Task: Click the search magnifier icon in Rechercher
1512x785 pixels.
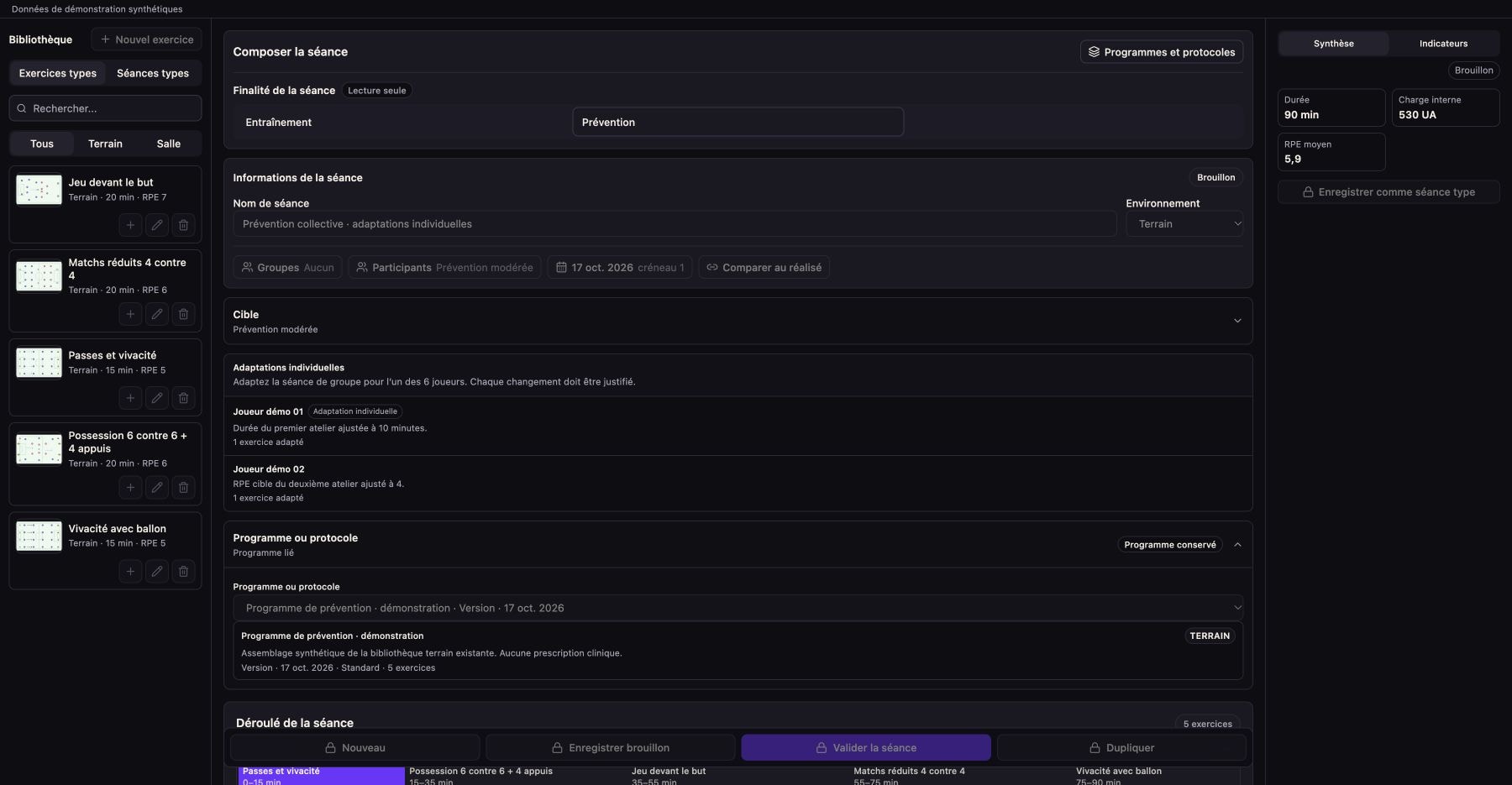Action: point(22,108)
